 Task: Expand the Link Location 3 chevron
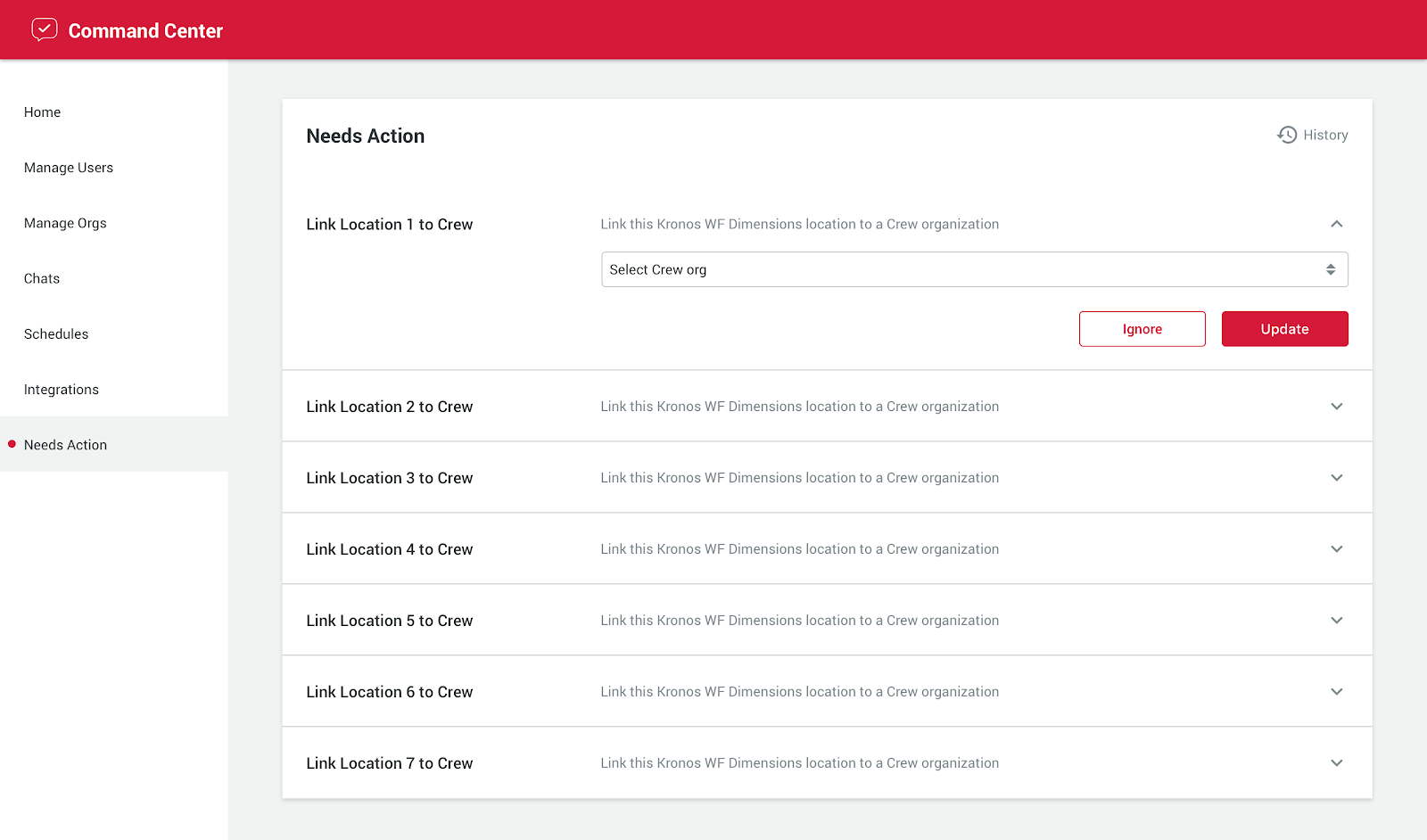click(x=1337, y=477)
